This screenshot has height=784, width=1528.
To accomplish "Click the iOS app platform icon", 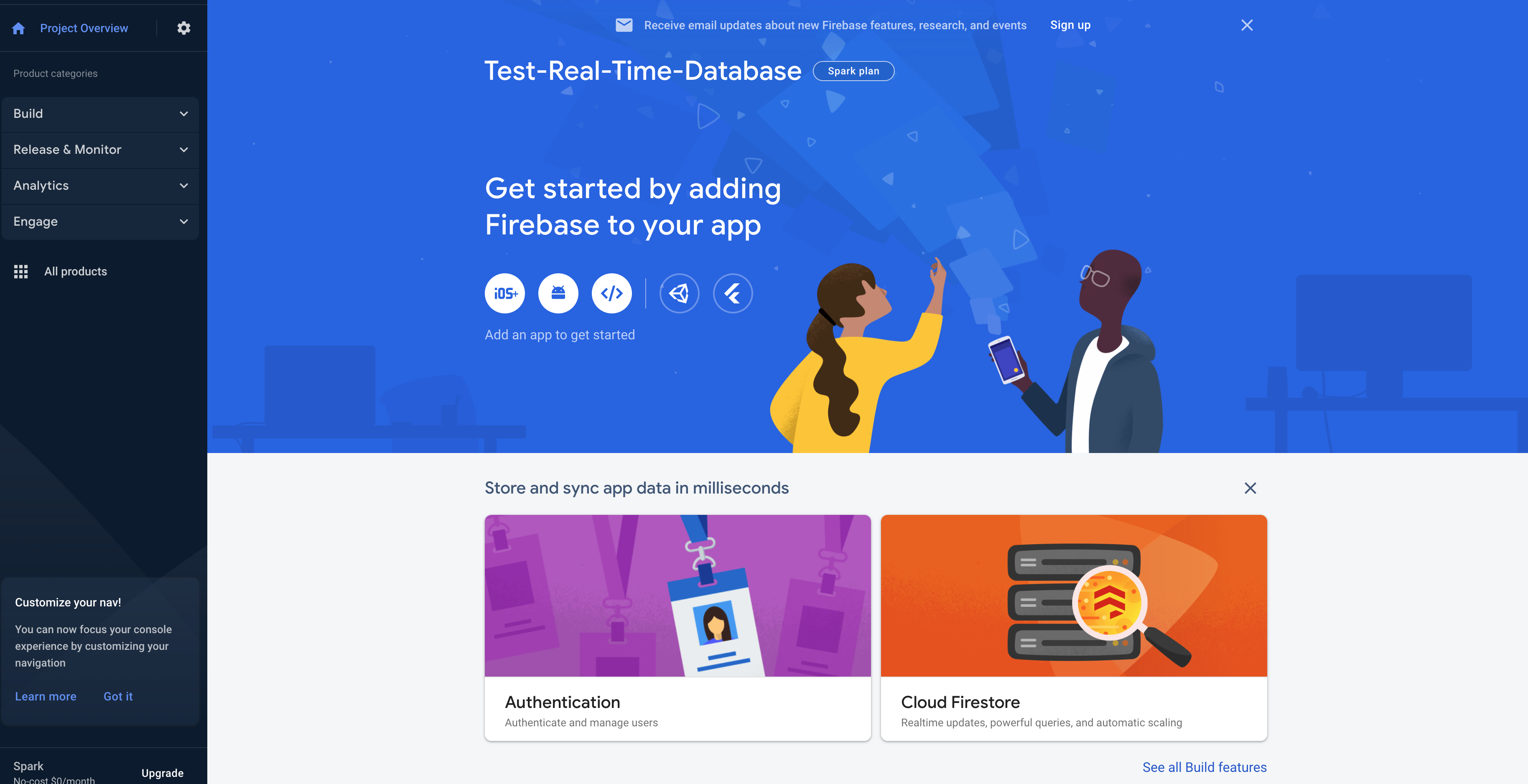I will tap(505, 293).
